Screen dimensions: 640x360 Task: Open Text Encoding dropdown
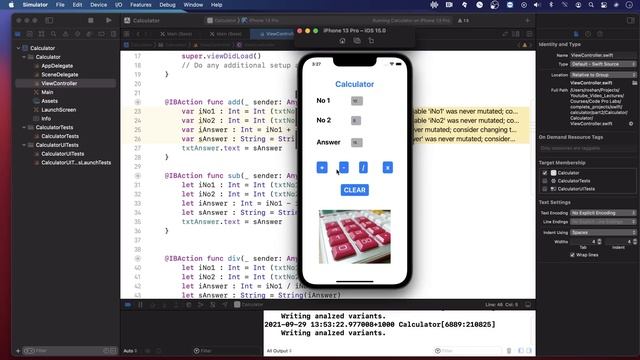(x=603, y=213)
